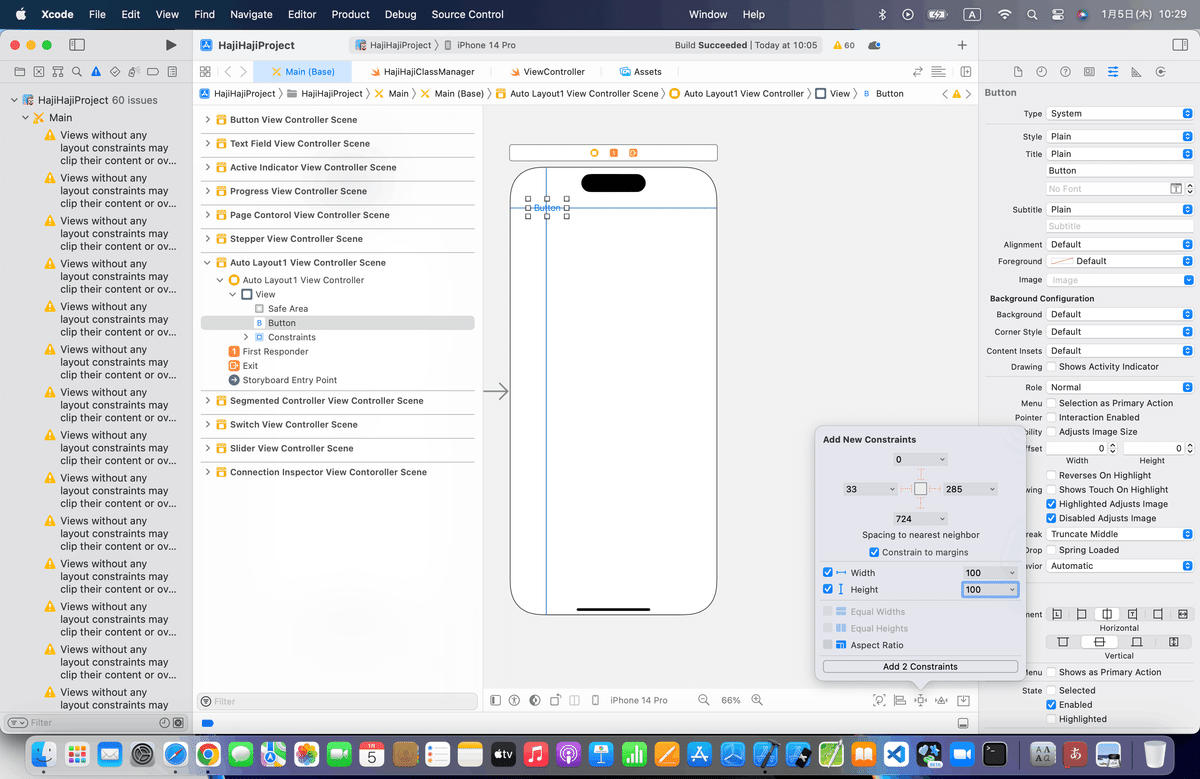Toggle the right inspectors panel
Image resolution: width=1200 pixels, height=779 pixels.
(1178, 45)
